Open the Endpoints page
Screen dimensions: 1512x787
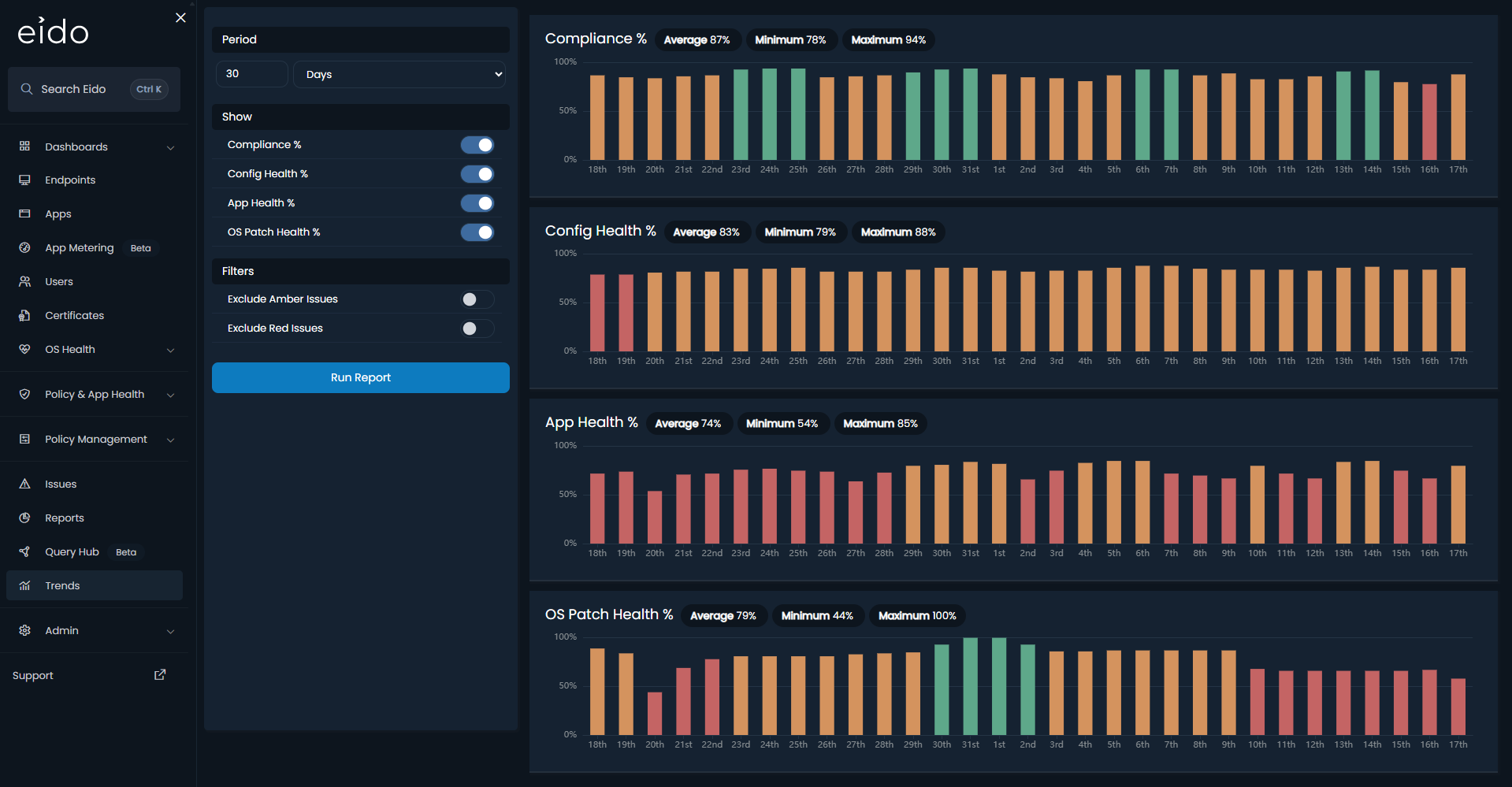70,180
